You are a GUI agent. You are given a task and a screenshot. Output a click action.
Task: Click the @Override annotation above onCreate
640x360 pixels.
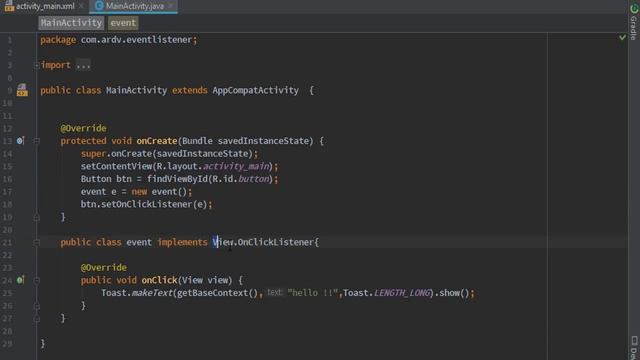(x=83, y=128)
